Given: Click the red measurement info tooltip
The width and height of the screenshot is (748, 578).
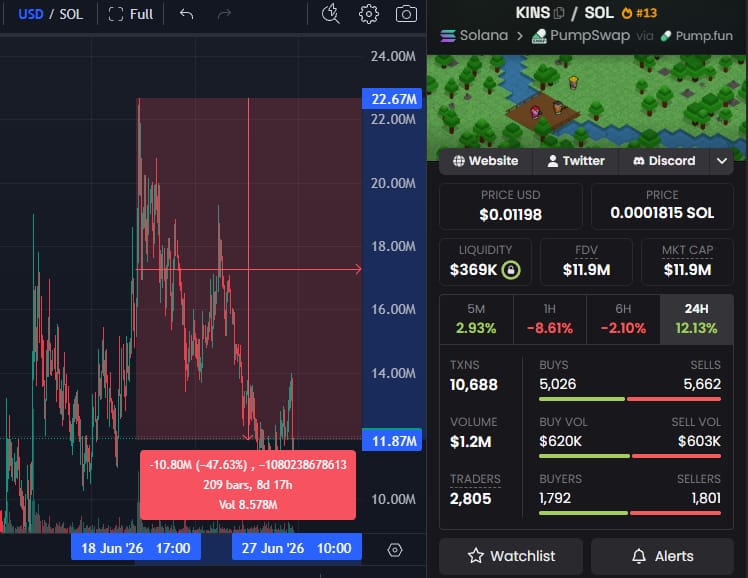Looking at the screenshot, I should [x=248, y=485].
